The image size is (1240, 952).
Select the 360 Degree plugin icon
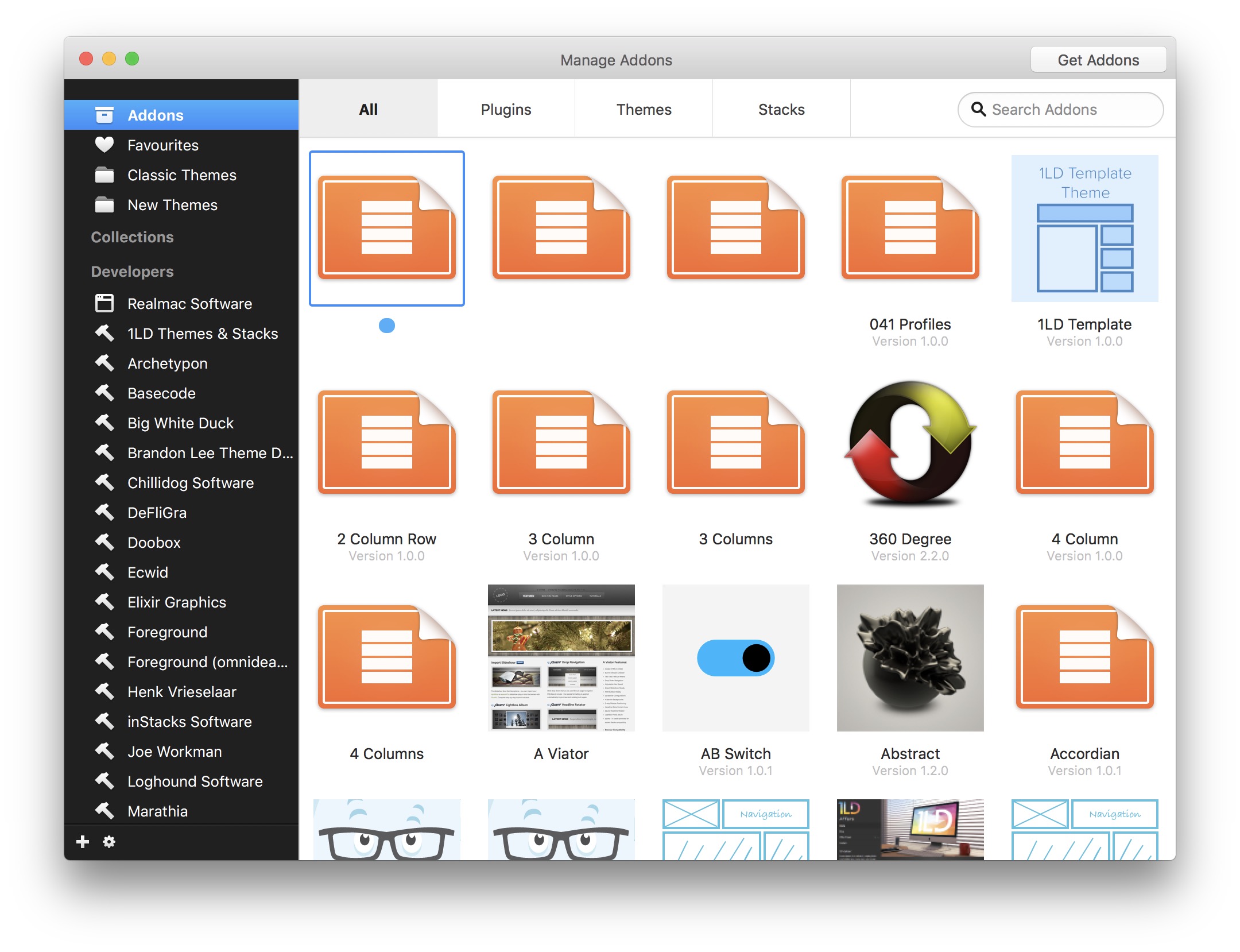pyautogui.click(x=910, y=443)
